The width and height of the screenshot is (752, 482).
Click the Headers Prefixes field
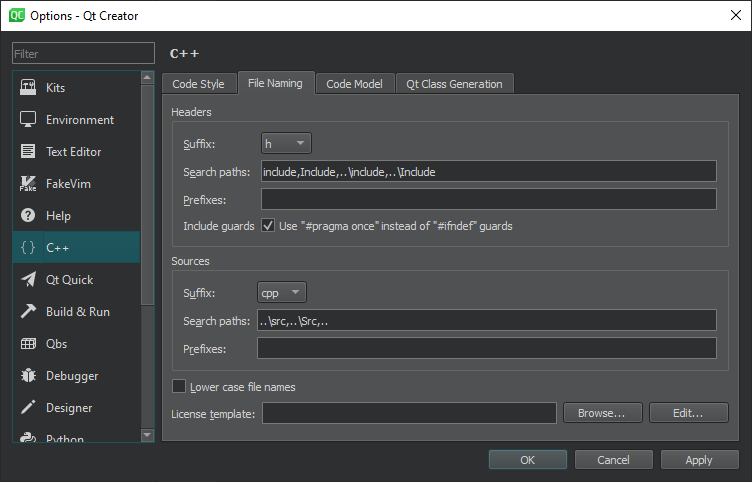coord(489,199)
